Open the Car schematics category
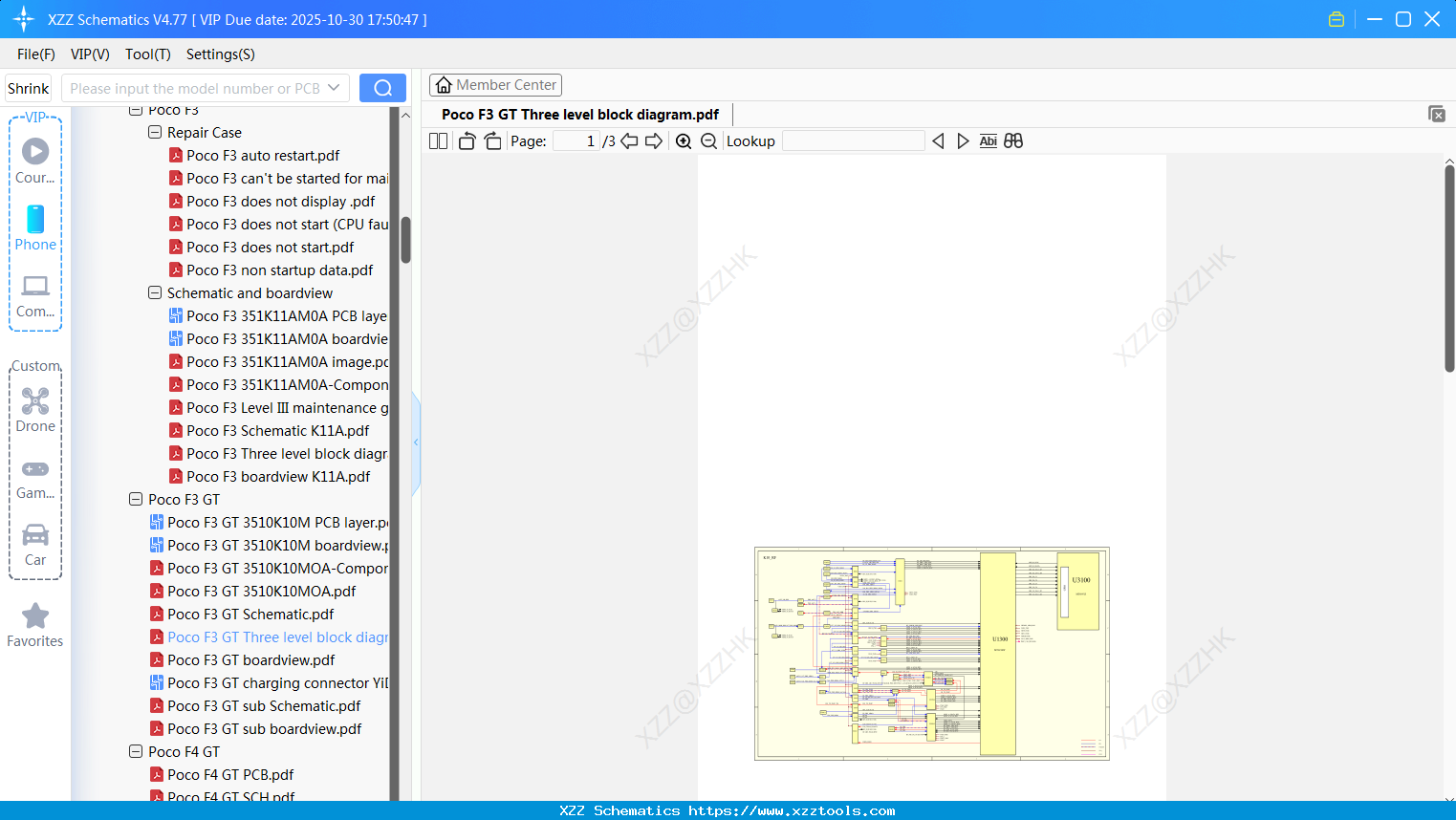1456x820 pixels. tap(34, 543)
